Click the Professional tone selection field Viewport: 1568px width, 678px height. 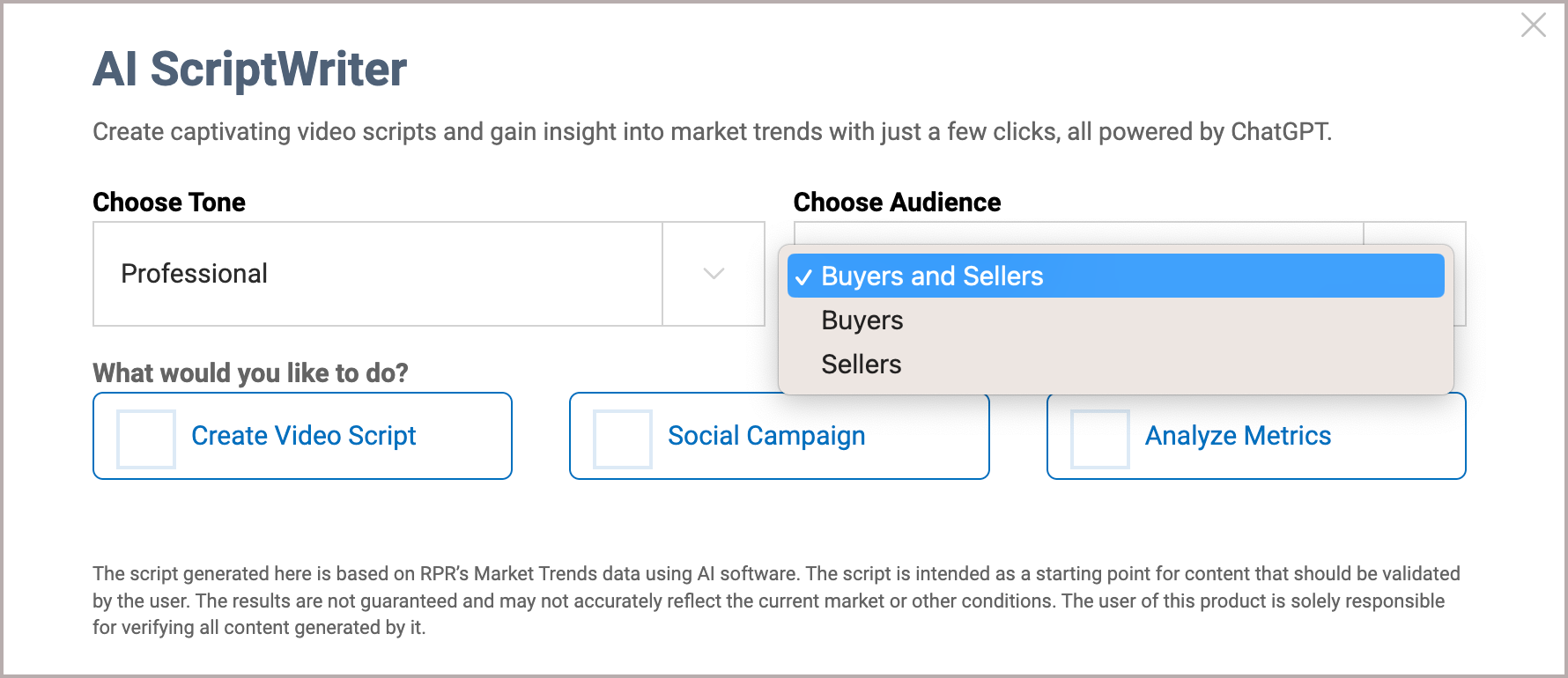(x=377, y=274)
